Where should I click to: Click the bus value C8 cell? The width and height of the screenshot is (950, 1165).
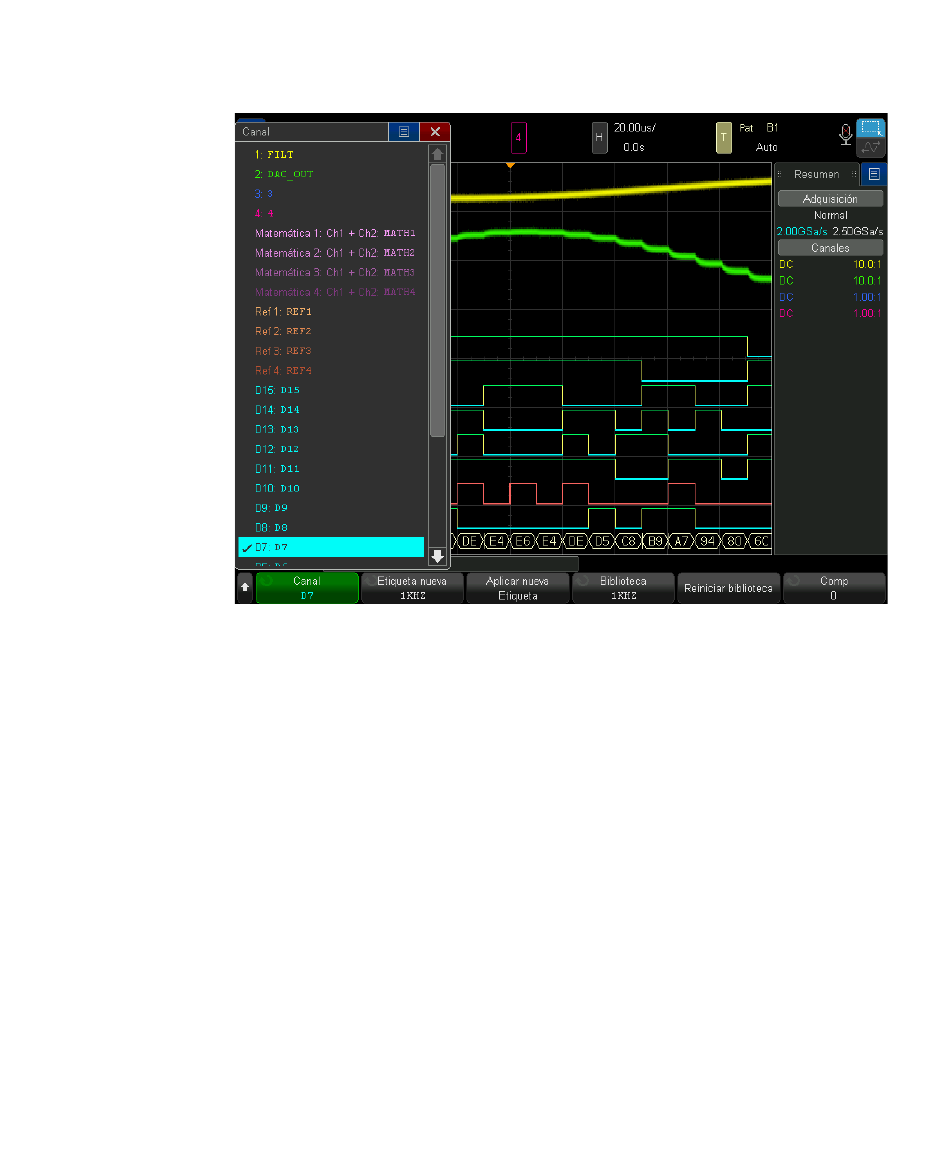point(628,542)
